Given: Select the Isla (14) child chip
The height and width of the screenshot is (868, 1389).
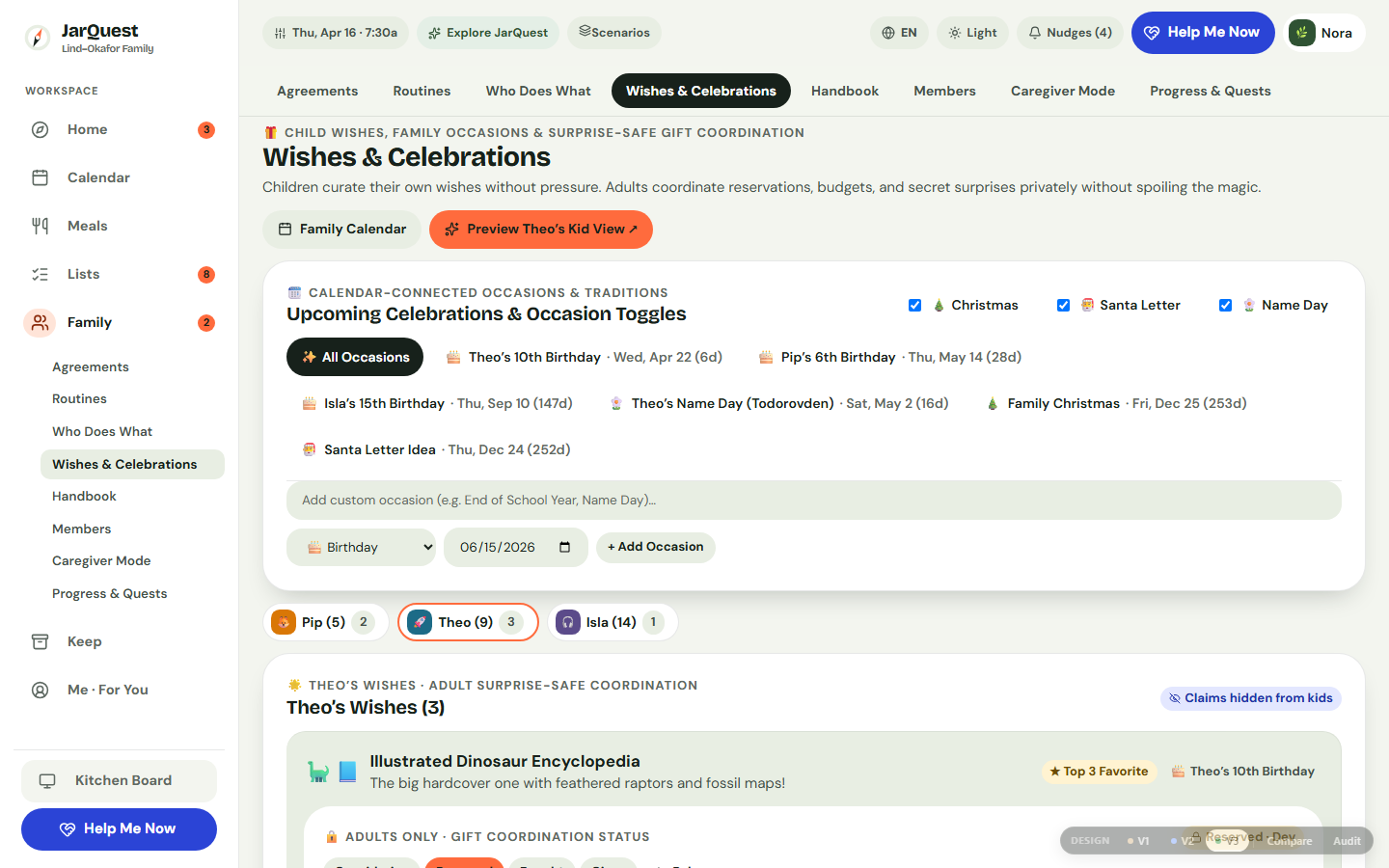Looking at the screenshot, I should [x=613, y=622].
